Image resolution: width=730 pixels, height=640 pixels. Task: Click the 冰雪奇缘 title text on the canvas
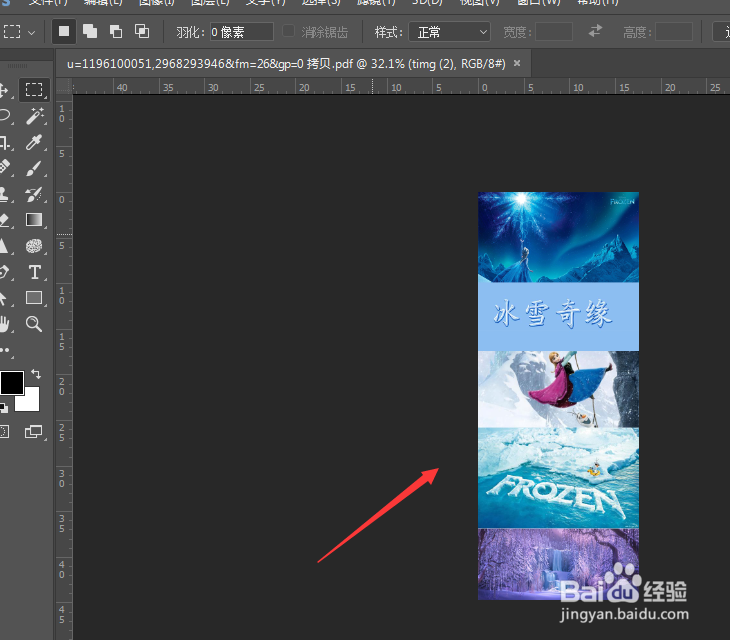[553, 314]
